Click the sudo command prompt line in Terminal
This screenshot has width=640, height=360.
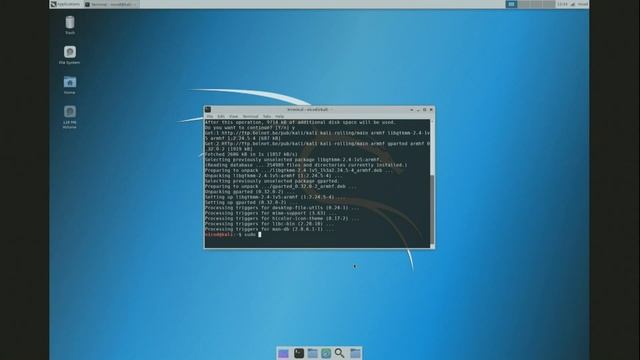233,235
